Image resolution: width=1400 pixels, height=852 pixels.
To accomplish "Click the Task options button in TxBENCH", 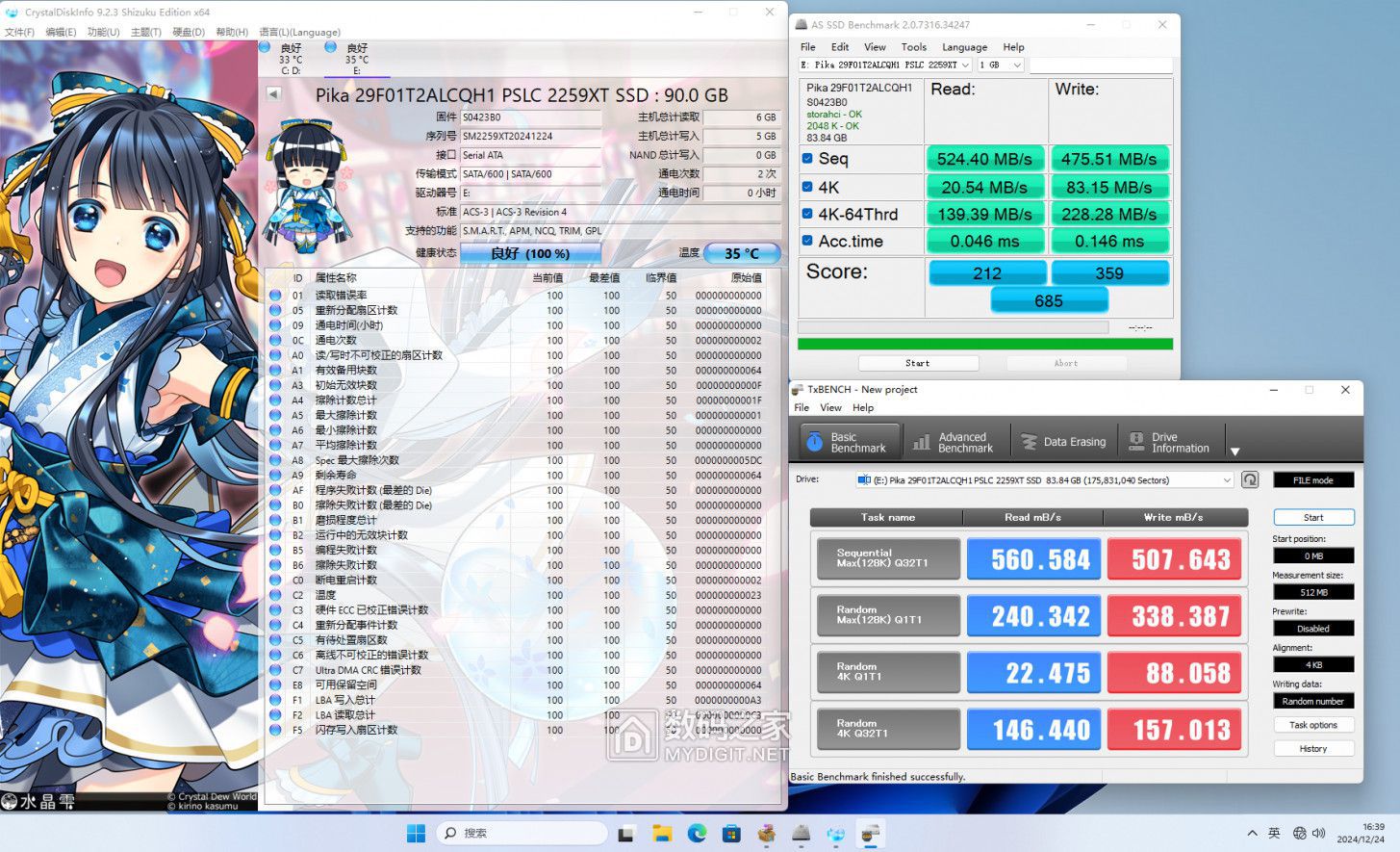I will click(x=1313, y=725).
